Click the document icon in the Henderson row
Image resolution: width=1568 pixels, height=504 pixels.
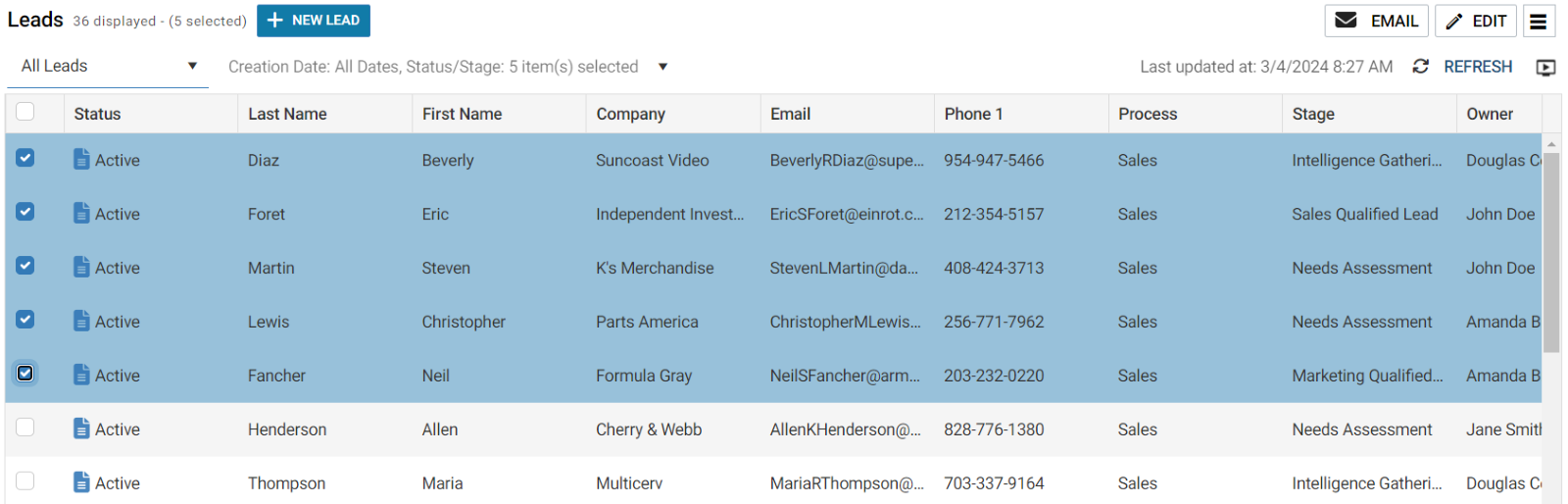coord(82,428)
